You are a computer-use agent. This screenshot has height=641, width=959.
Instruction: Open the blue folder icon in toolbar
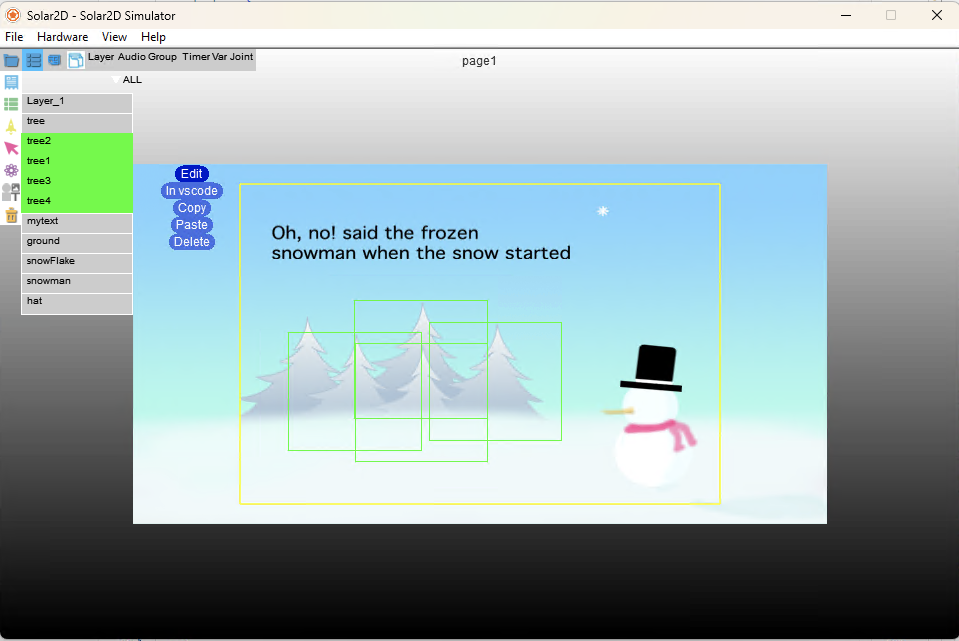coord(11,61)
